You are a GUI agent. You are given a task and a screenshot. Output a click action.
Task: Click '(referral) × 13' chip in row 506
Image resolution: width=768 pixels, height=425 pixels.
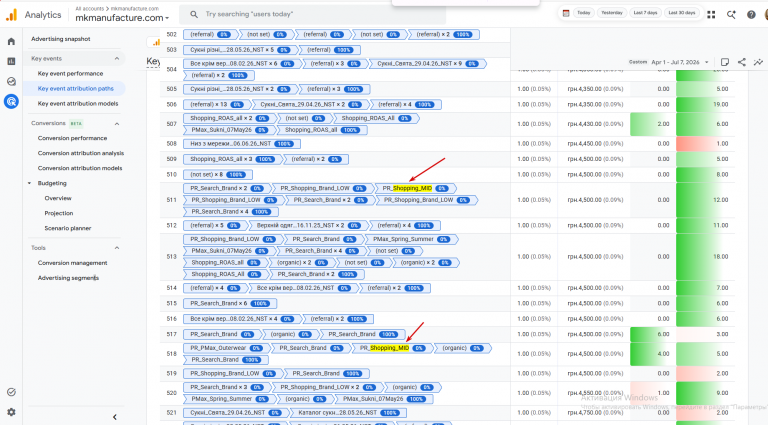tap(216, 105)
